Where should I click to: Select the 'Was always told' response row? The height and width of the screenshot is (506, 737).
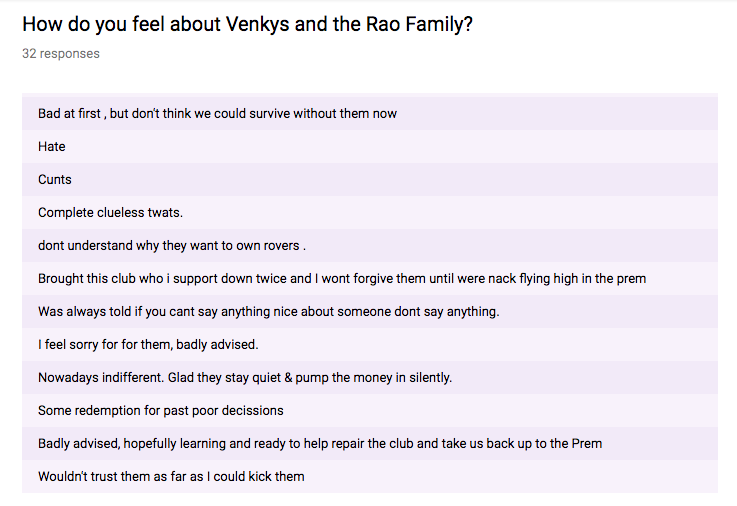click(370, 311)
